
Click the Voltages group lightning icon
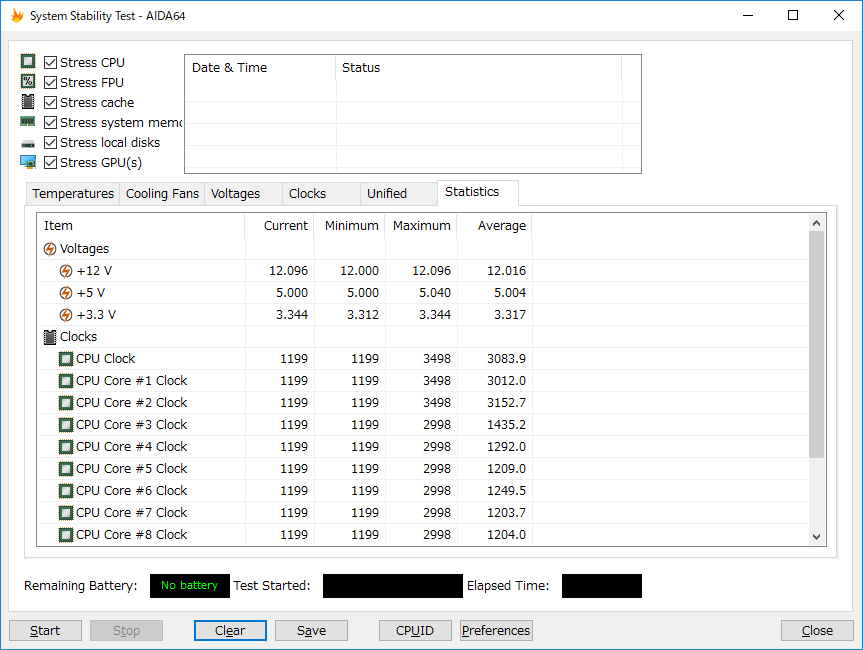click(50, 249)
